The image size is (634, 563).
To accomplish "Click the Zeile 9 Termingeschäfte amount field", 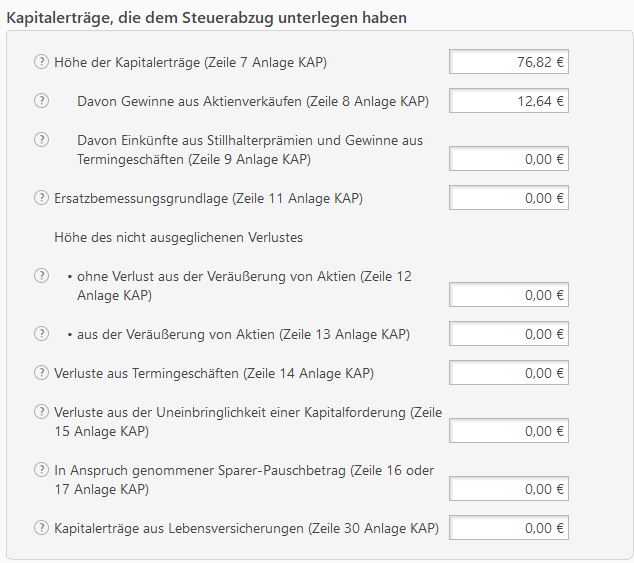I will (x=508, y=159).
